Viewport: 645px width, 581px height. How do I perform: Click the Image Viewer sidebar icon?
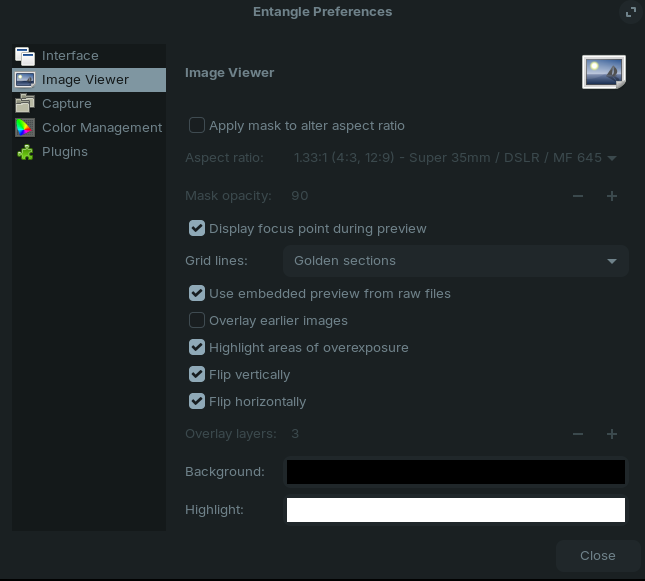[x=25, y=80]
